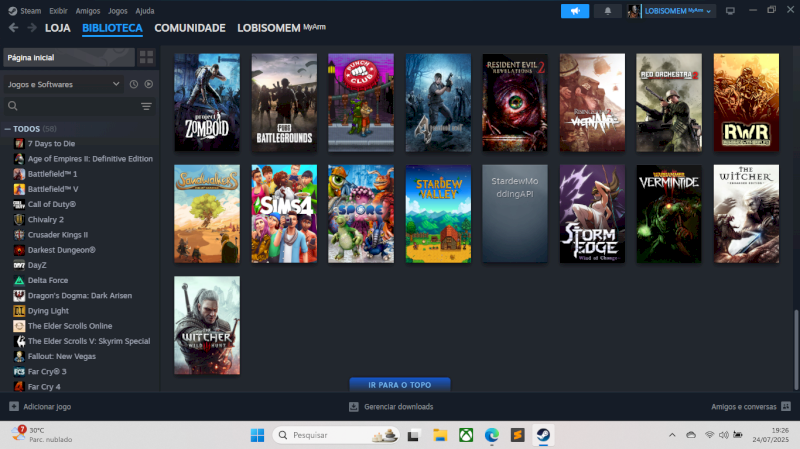This screenshot has height=449, width=800.
Task: Open the Exibir menu
Action: [58, 11]
